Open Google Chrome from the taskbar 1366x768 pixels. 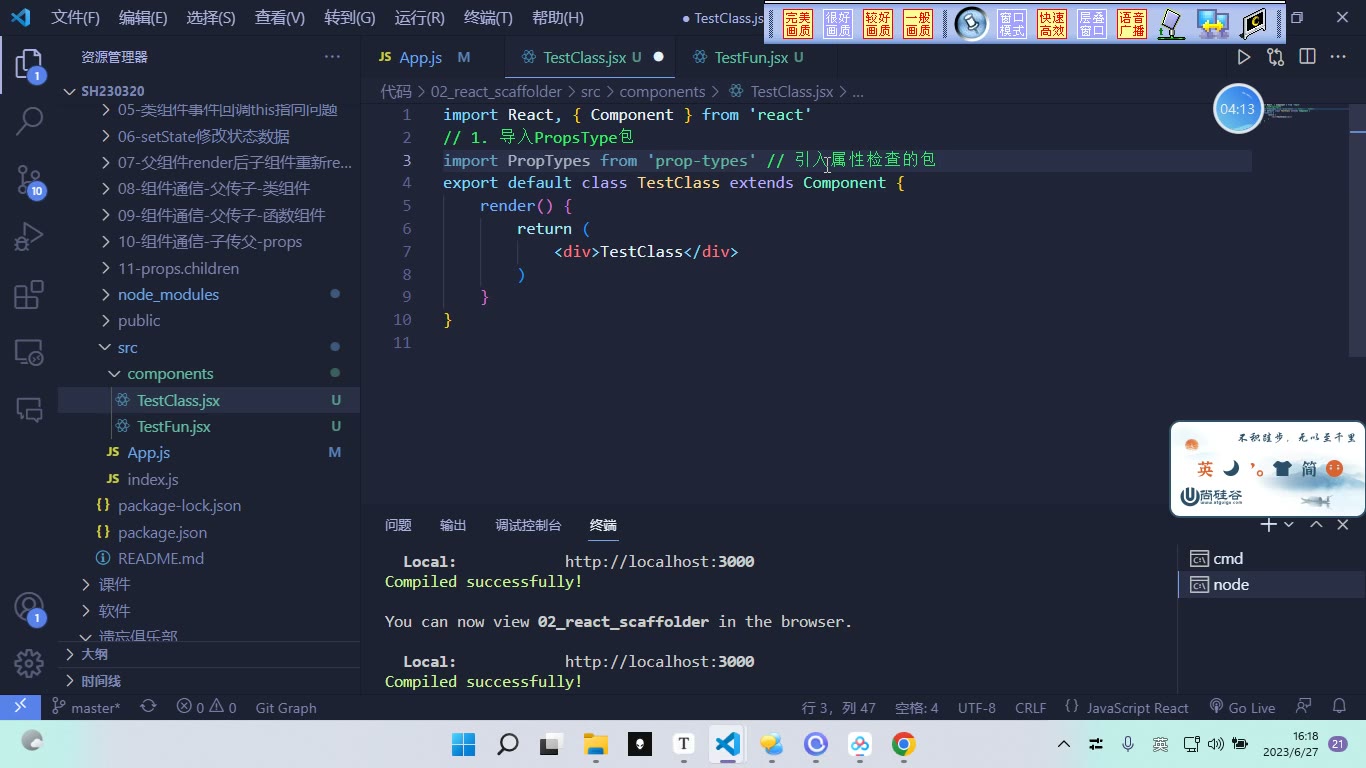pyautogui.click(x=904, y=744)
